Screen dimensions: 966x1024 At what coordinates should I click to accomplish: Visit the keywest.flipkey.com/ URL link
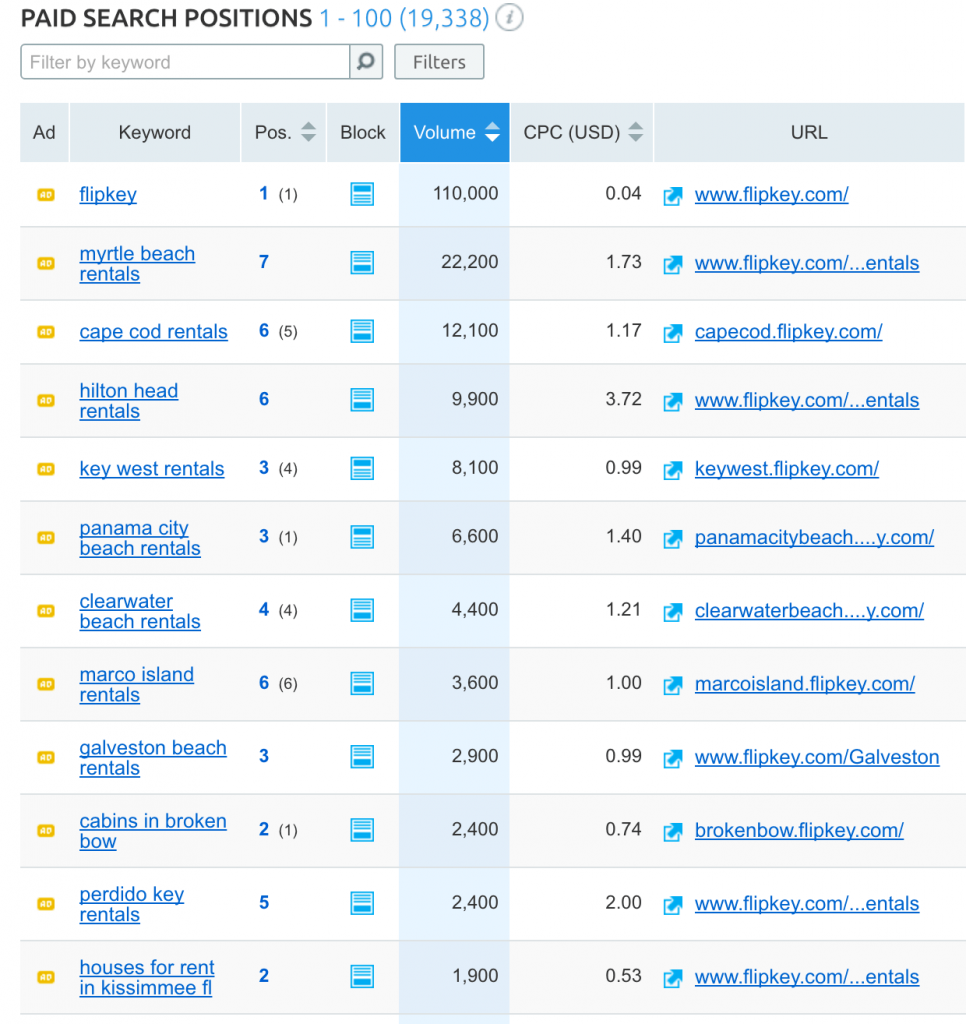coord(786,469)
